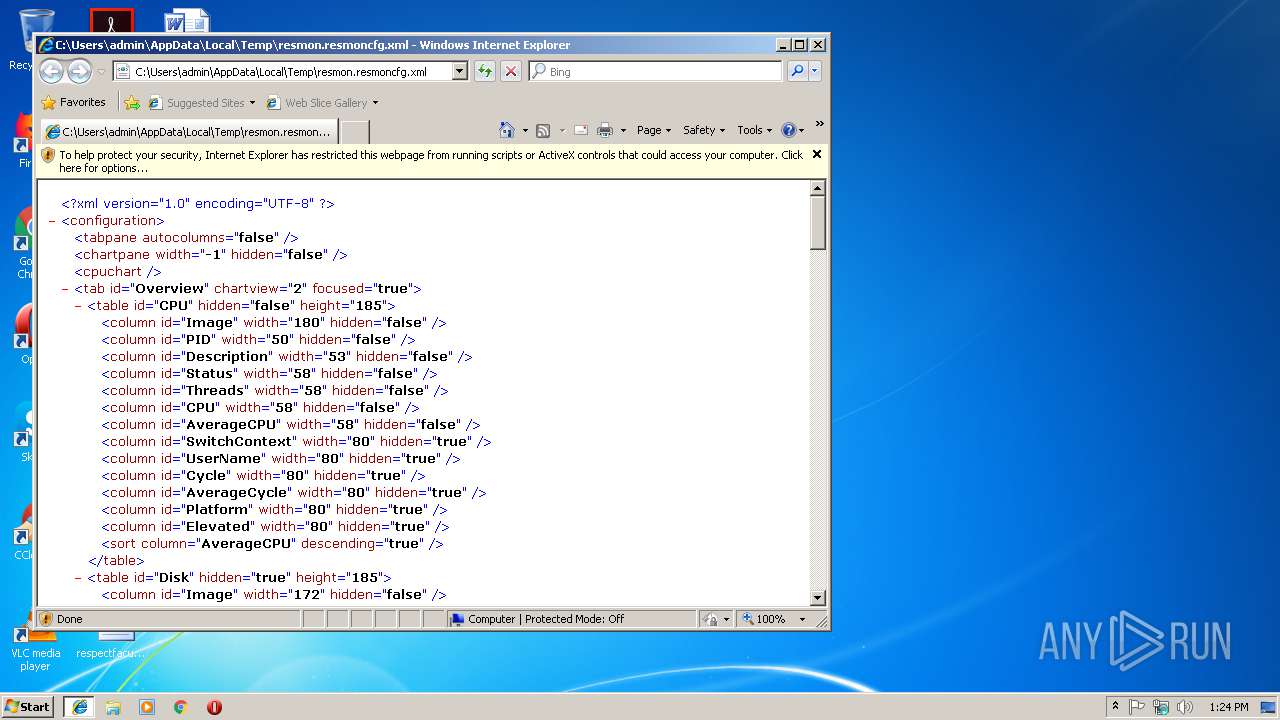This screenshot has width=1280, height=720.
Task: Click the column id PID line
Action: (258, 339)
